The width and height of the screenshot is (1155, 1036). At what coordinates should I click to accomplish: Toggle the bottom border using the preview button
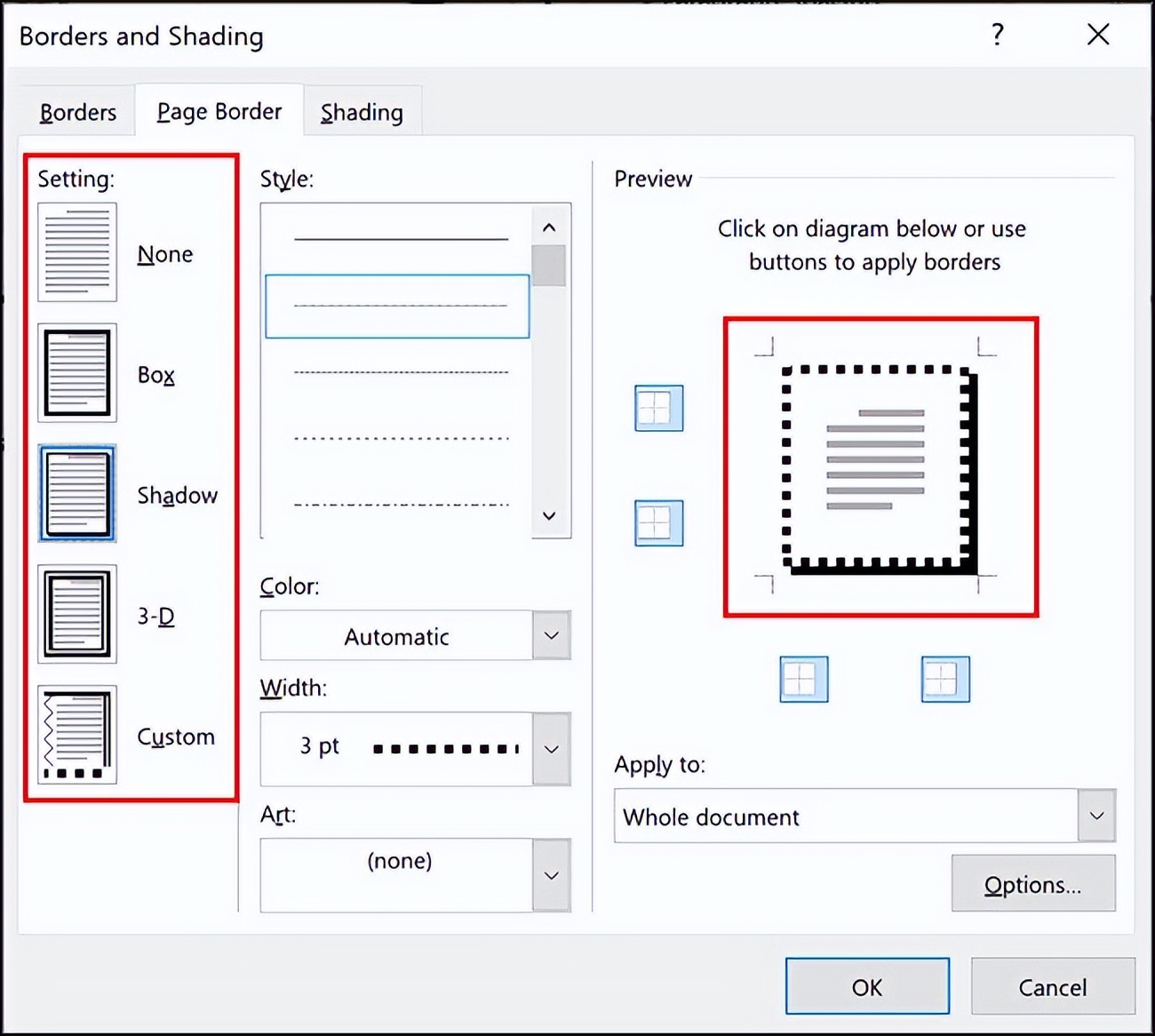[657, 522]
